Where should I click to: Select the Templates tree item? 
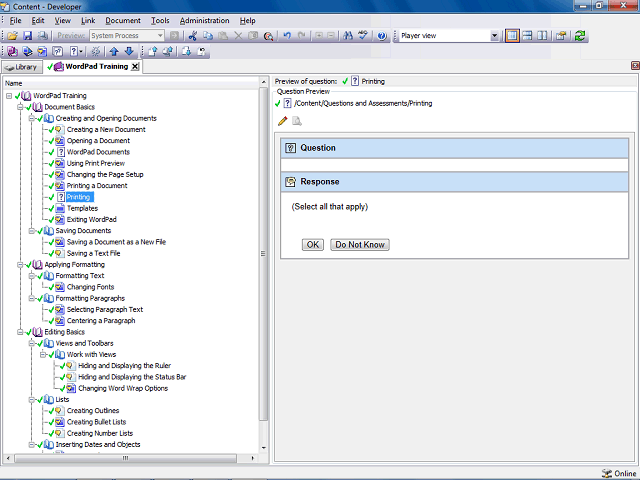tap(82, 208)
